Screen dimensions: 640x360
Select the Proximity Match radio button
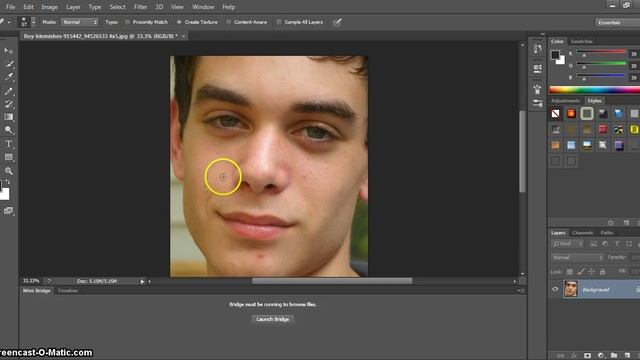click(127, 22)
